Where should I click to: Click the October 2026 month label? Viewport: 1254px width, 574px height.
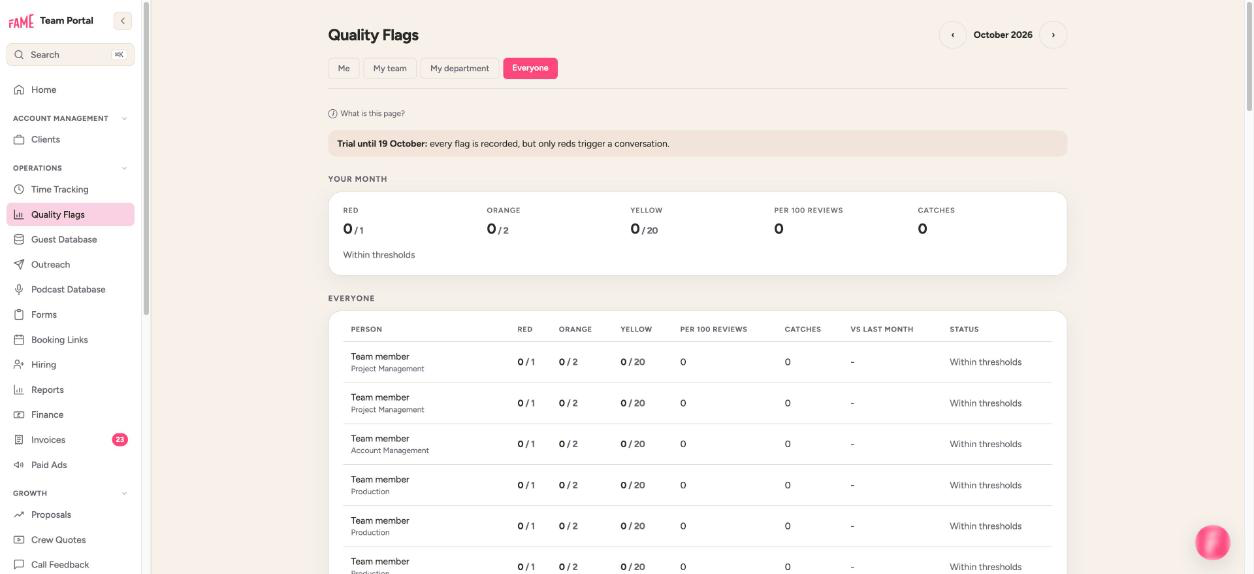(1003, 35)
